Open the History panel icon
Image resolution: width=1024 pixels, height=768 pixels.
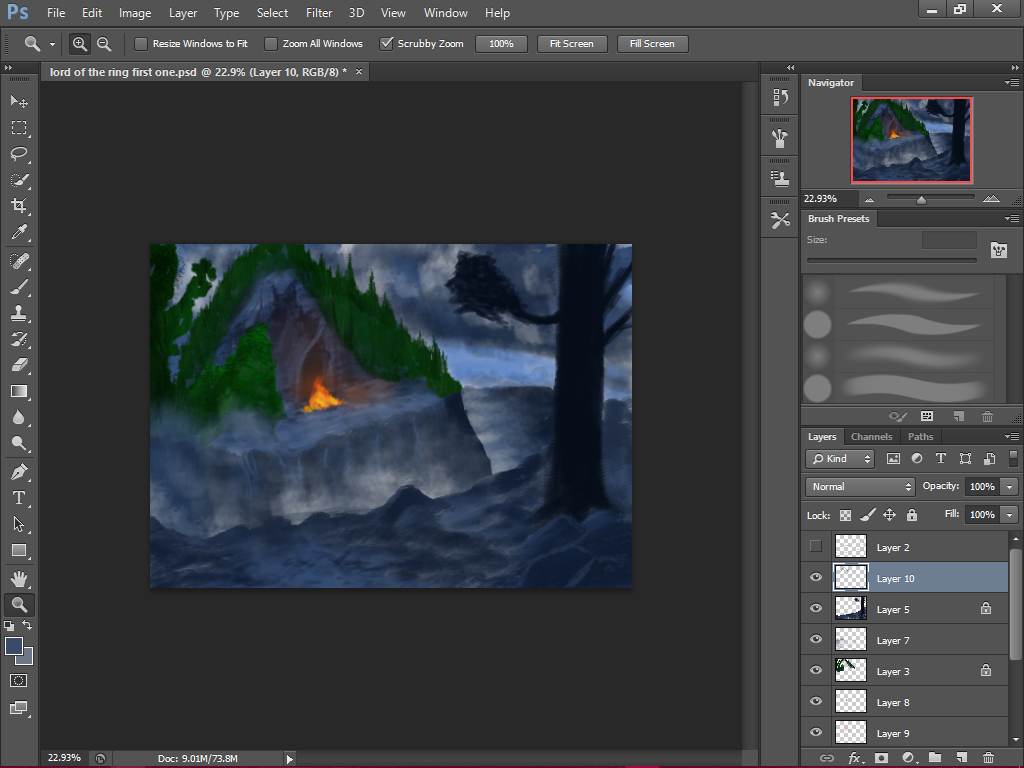[x=780, y=98]
